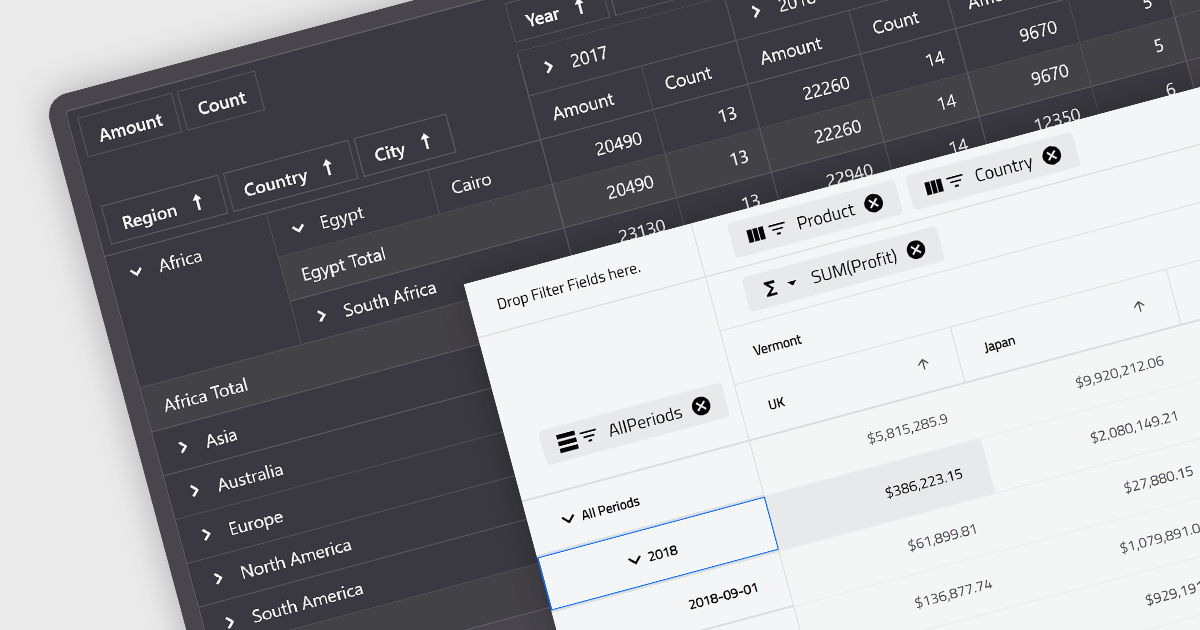Viewport: 1200px width, 630px height.
Task: Click the filter icon on Country chip
Action: (955, 180)
